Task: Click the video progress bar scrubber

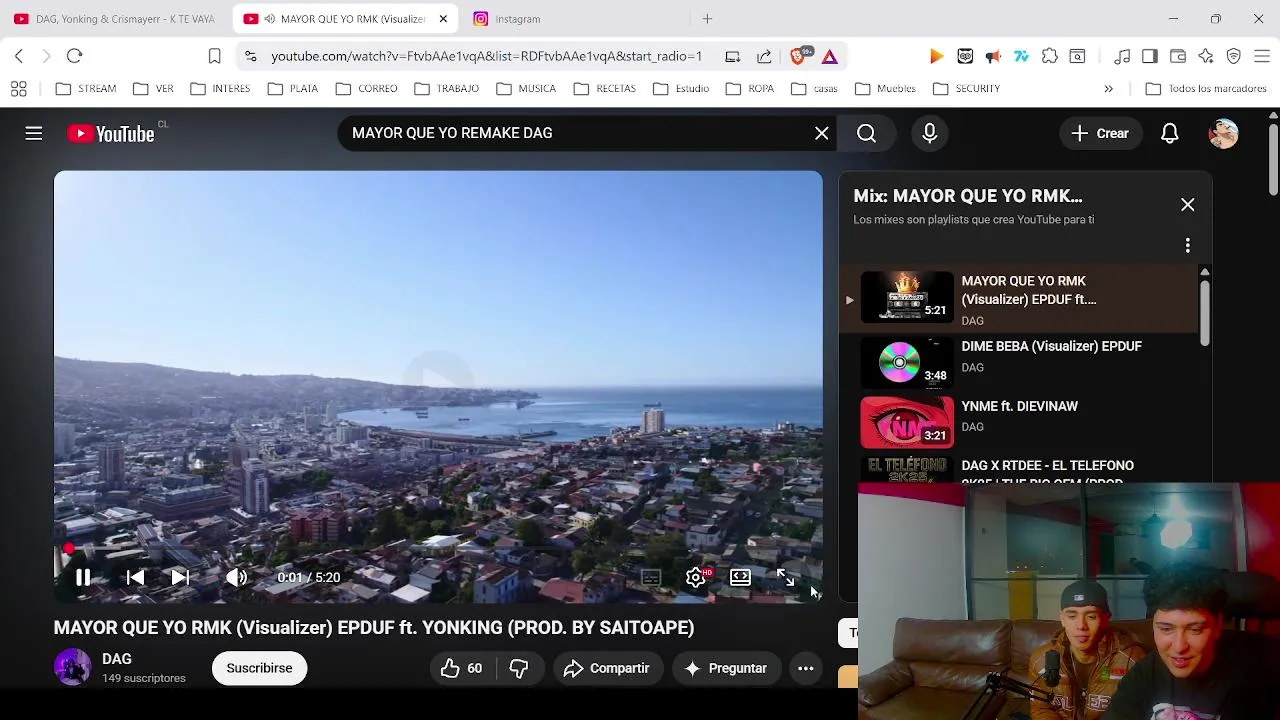Action: [68, 548]
